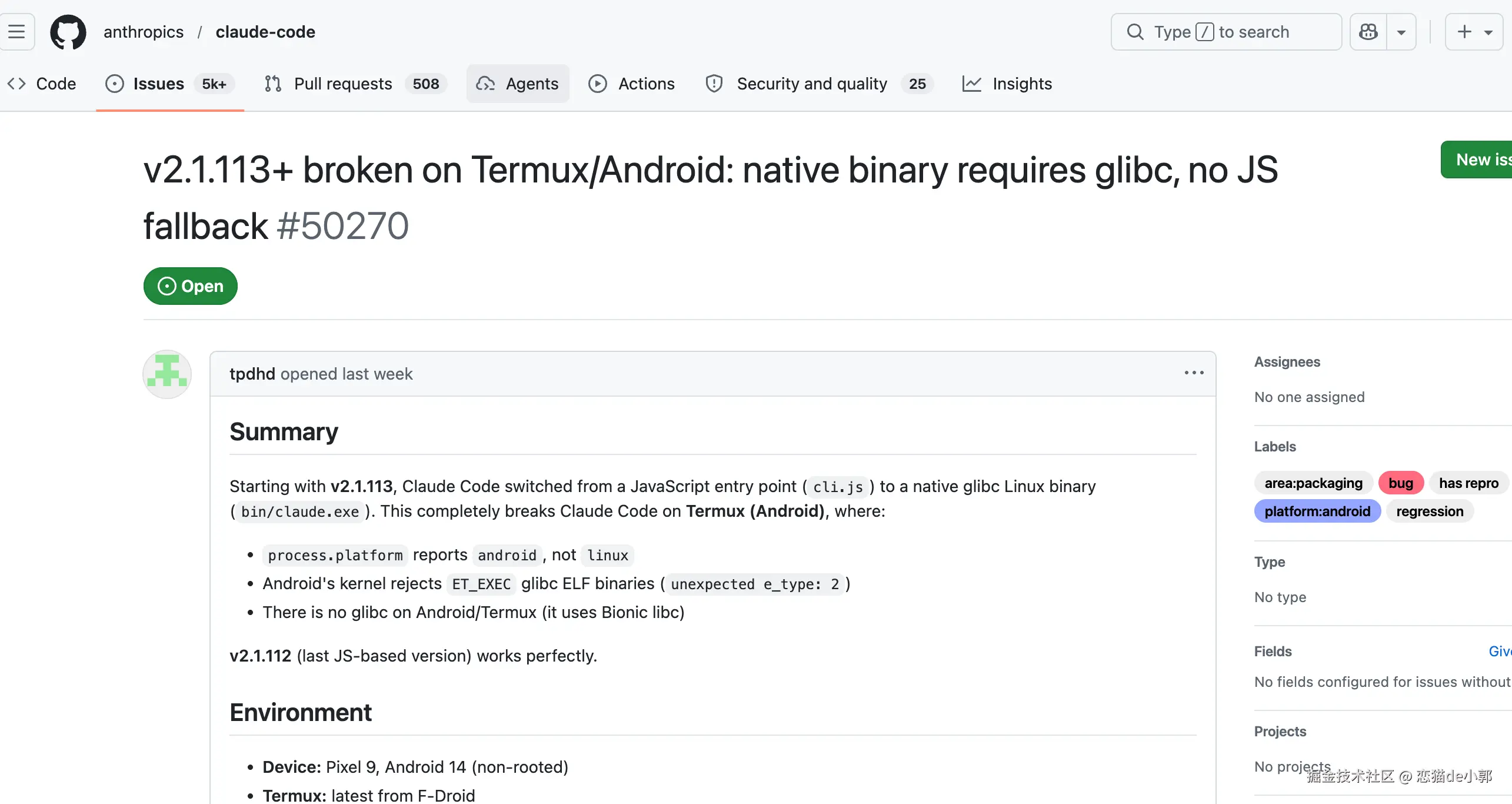Switch to the Pull requests tab
This screenshot has width=1512, height=804.
click(x=343, y=84)
